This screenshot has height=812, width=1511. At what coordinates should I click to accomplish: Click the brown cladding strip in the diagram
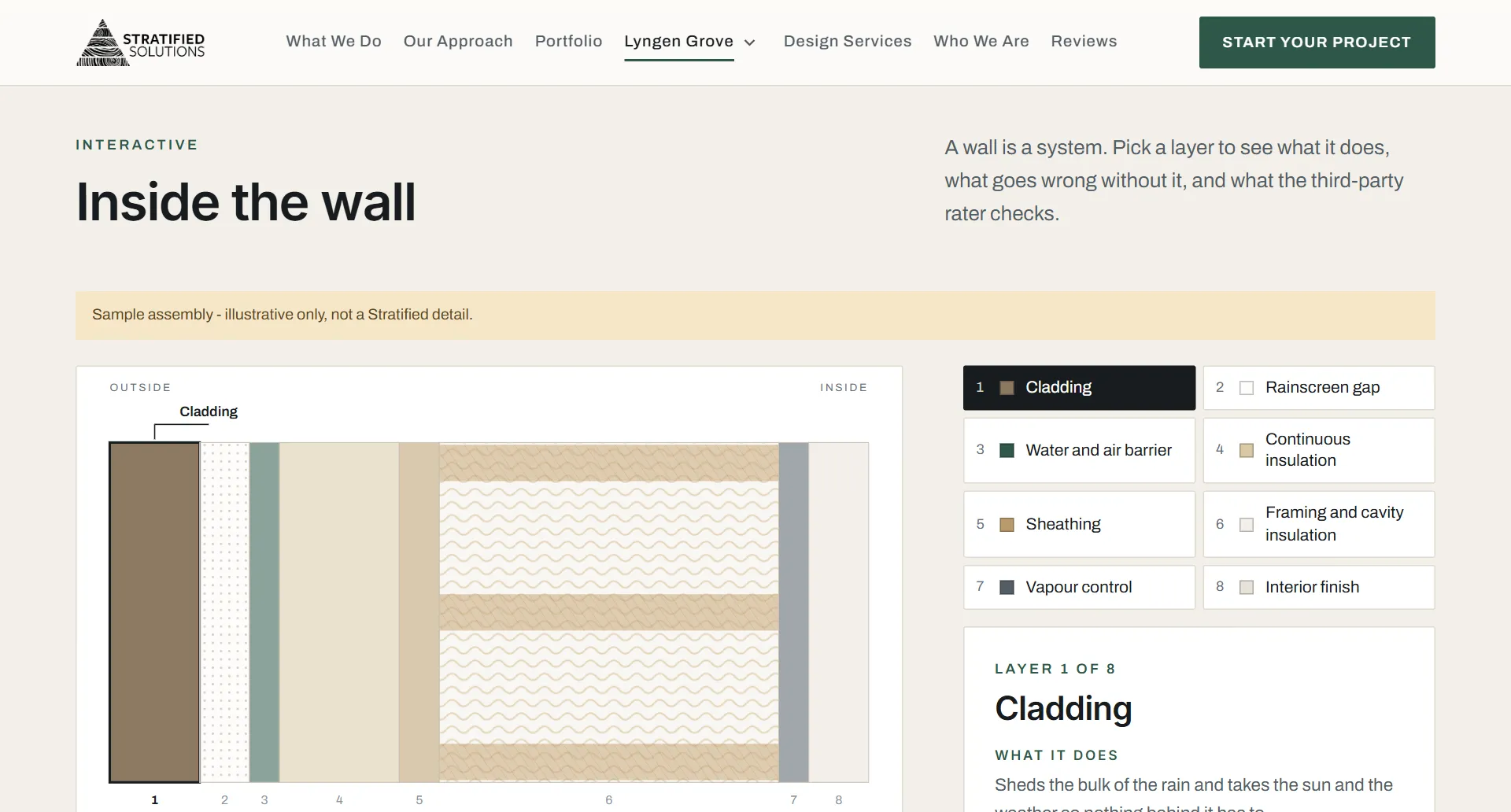[154, 612]
